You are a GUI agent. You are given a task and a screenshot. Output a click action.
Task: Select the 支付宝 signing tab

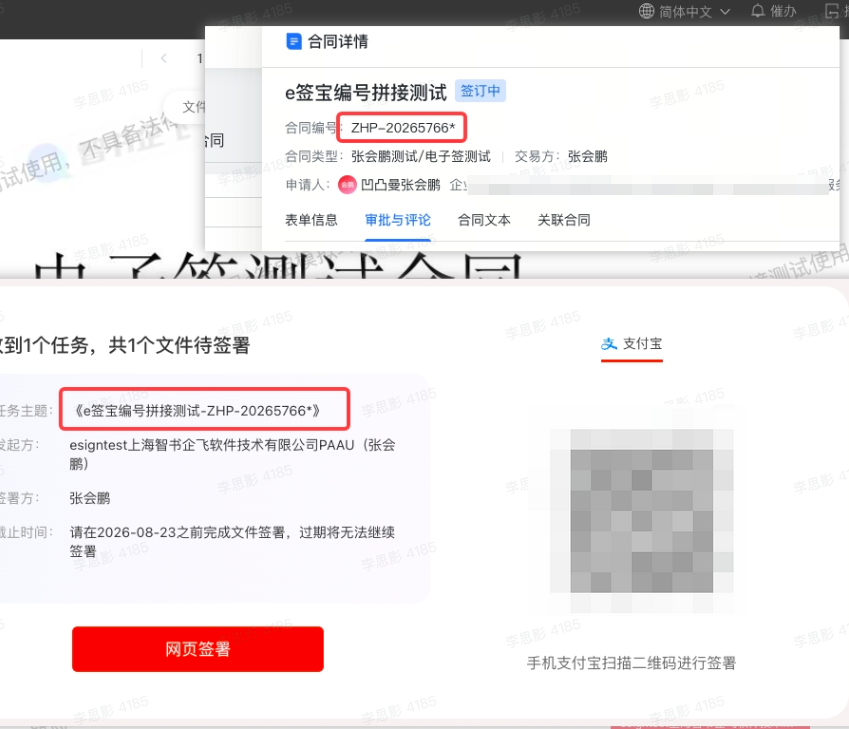click(x=632, y=344)
